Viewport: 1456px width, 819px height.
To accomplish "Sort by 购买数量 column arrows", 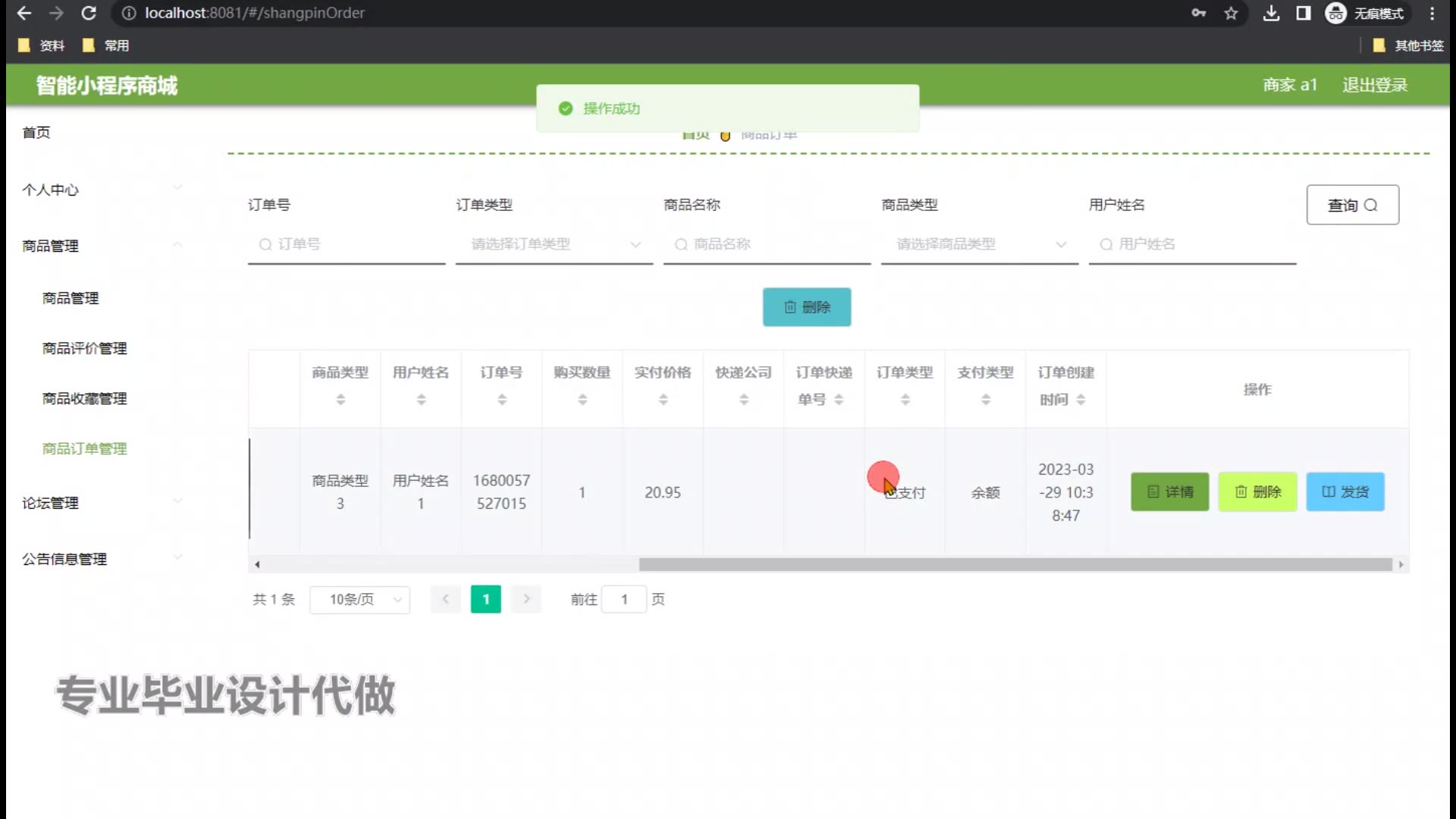I will (x=582, y=399).
